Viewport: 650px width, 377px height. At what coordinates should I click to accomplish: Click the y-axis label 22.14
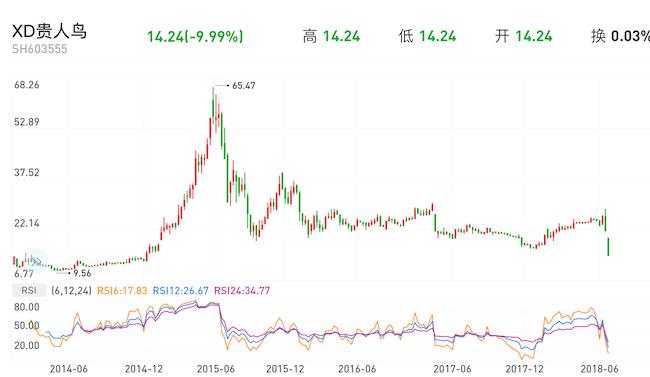pyautogui.click(x=27, y=223)
